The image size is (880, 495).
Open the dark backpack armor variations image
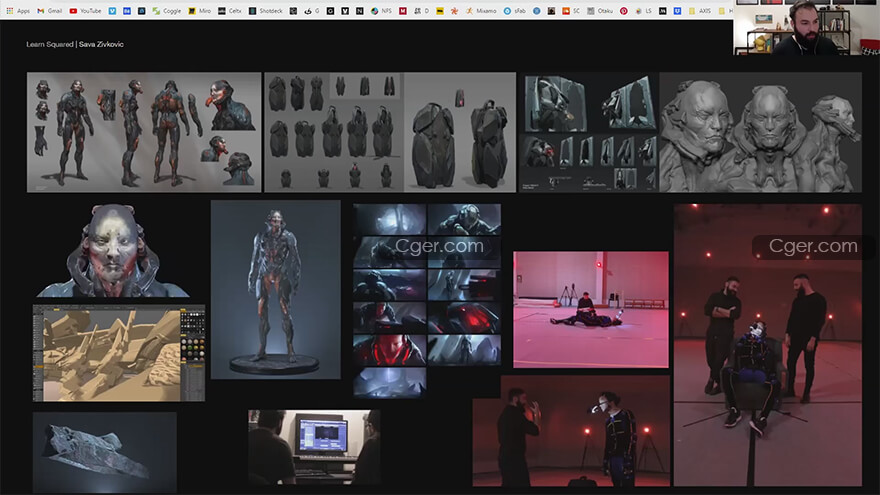pos(390,132)
